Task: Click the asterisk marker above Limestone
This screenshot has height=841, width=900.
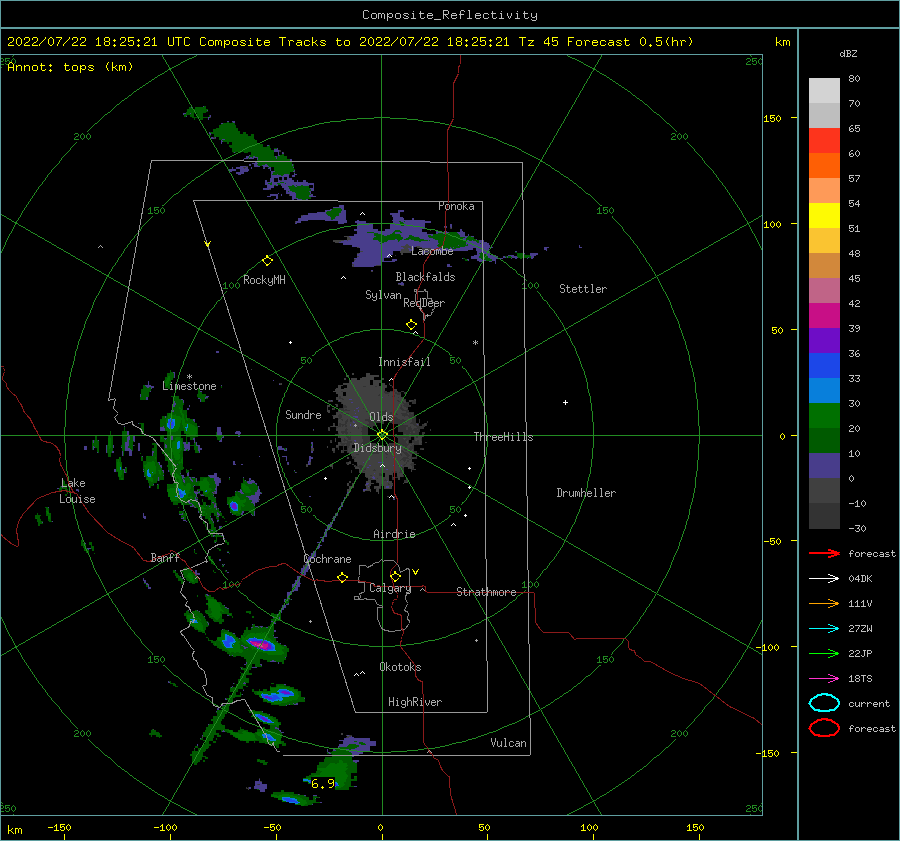Action: coord(189,377)
